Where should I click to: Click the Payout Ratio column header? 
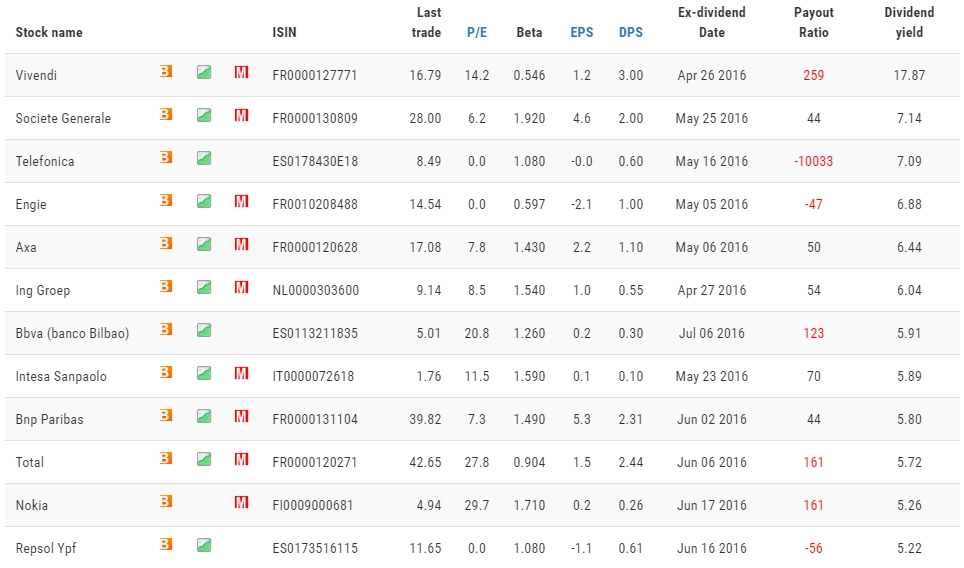click(814, 23)
